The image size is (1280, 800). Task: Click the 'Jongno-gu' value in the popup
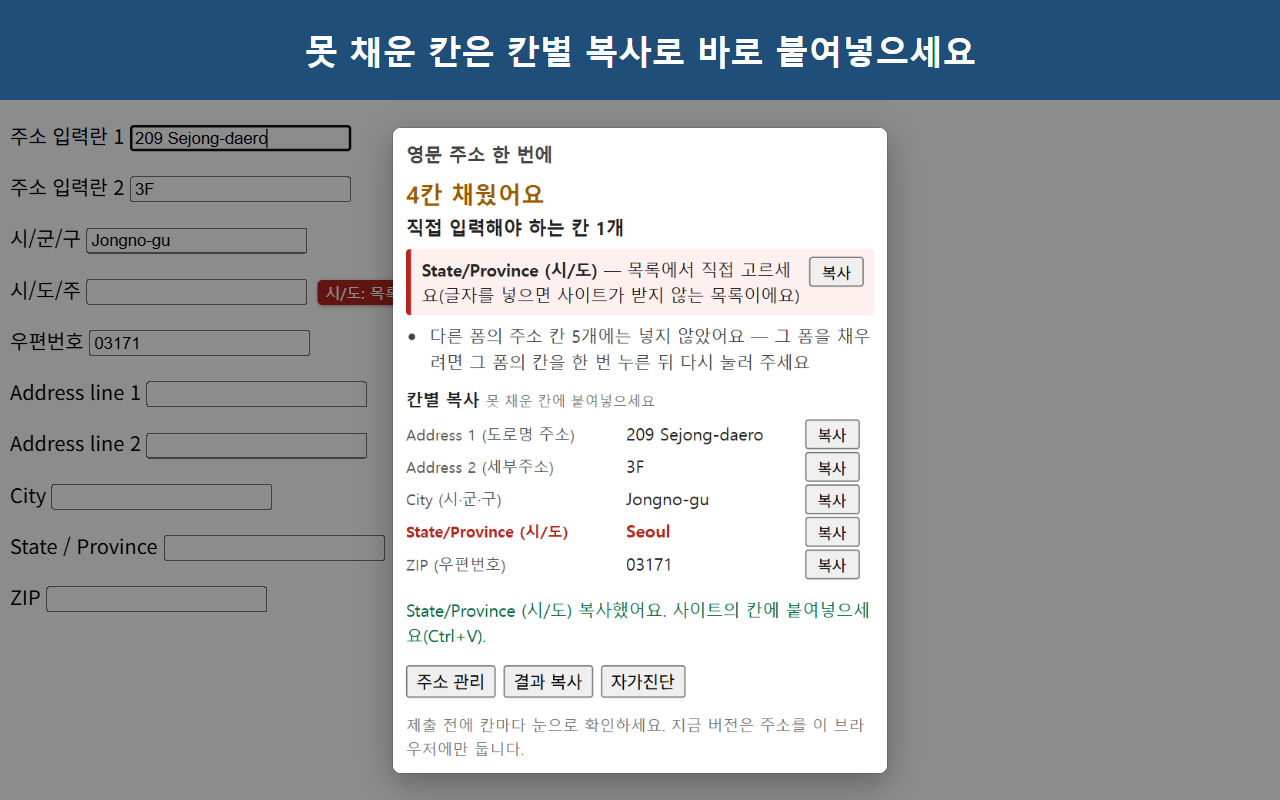(x=667, y=500)
